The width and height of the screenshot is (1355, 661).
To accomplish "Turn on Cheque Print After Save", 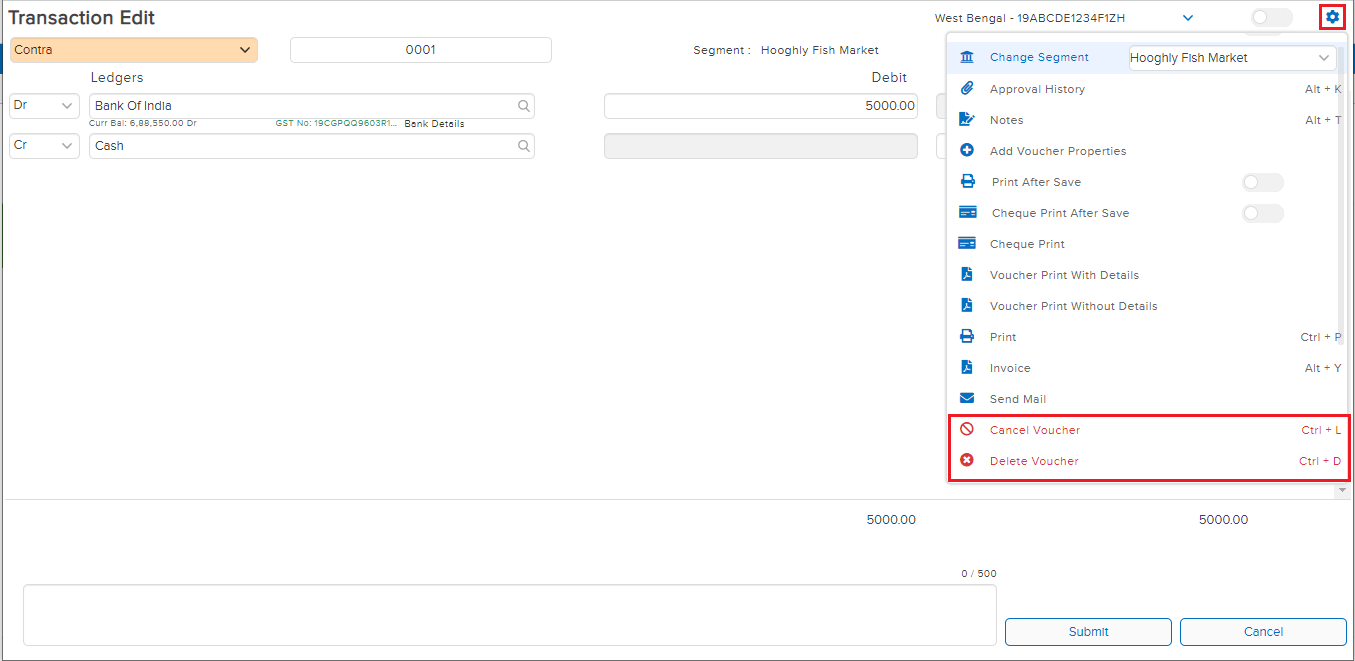I will click(x=1261, y=213).
